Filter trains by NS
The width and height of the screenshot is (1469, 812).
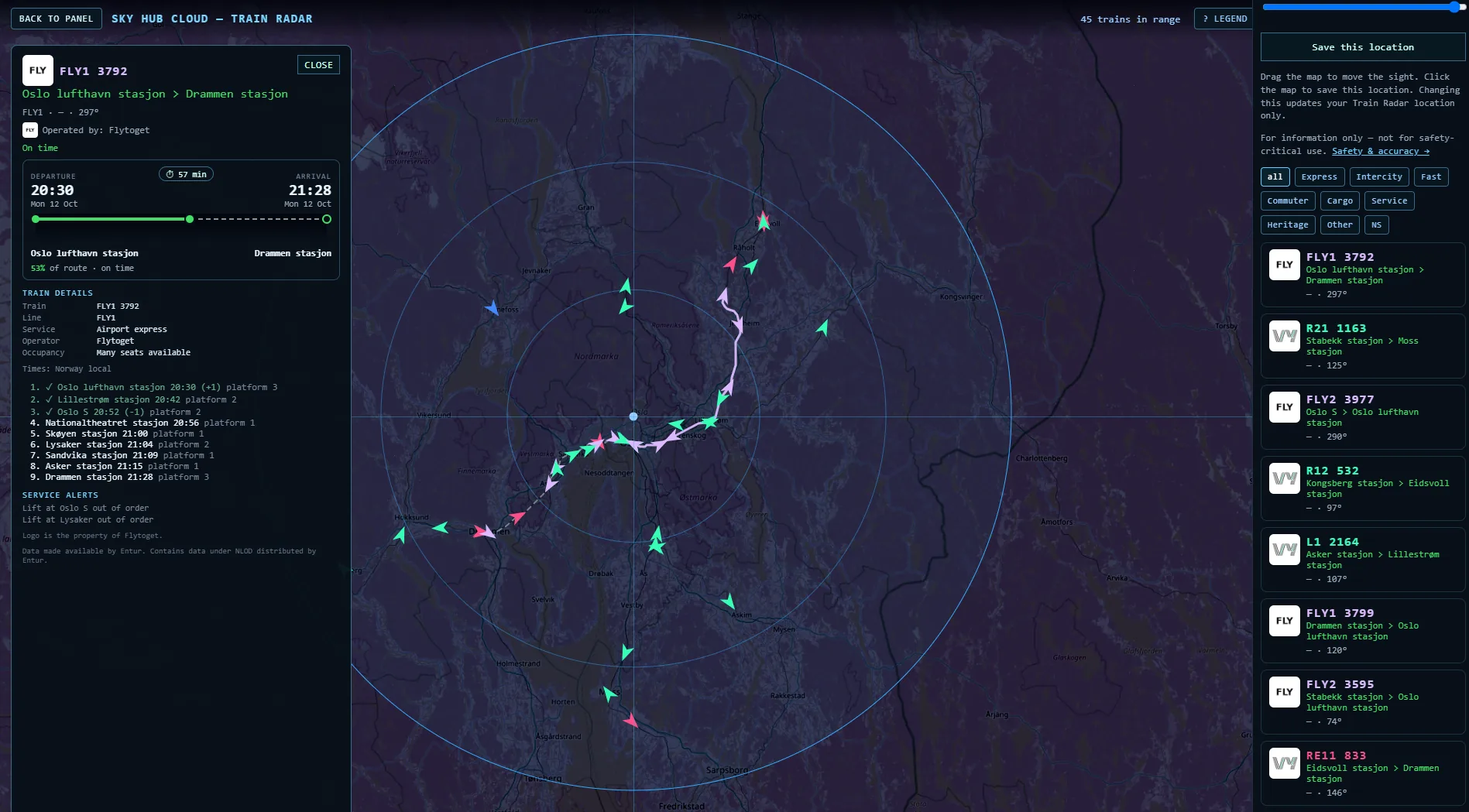point(1376,224)
